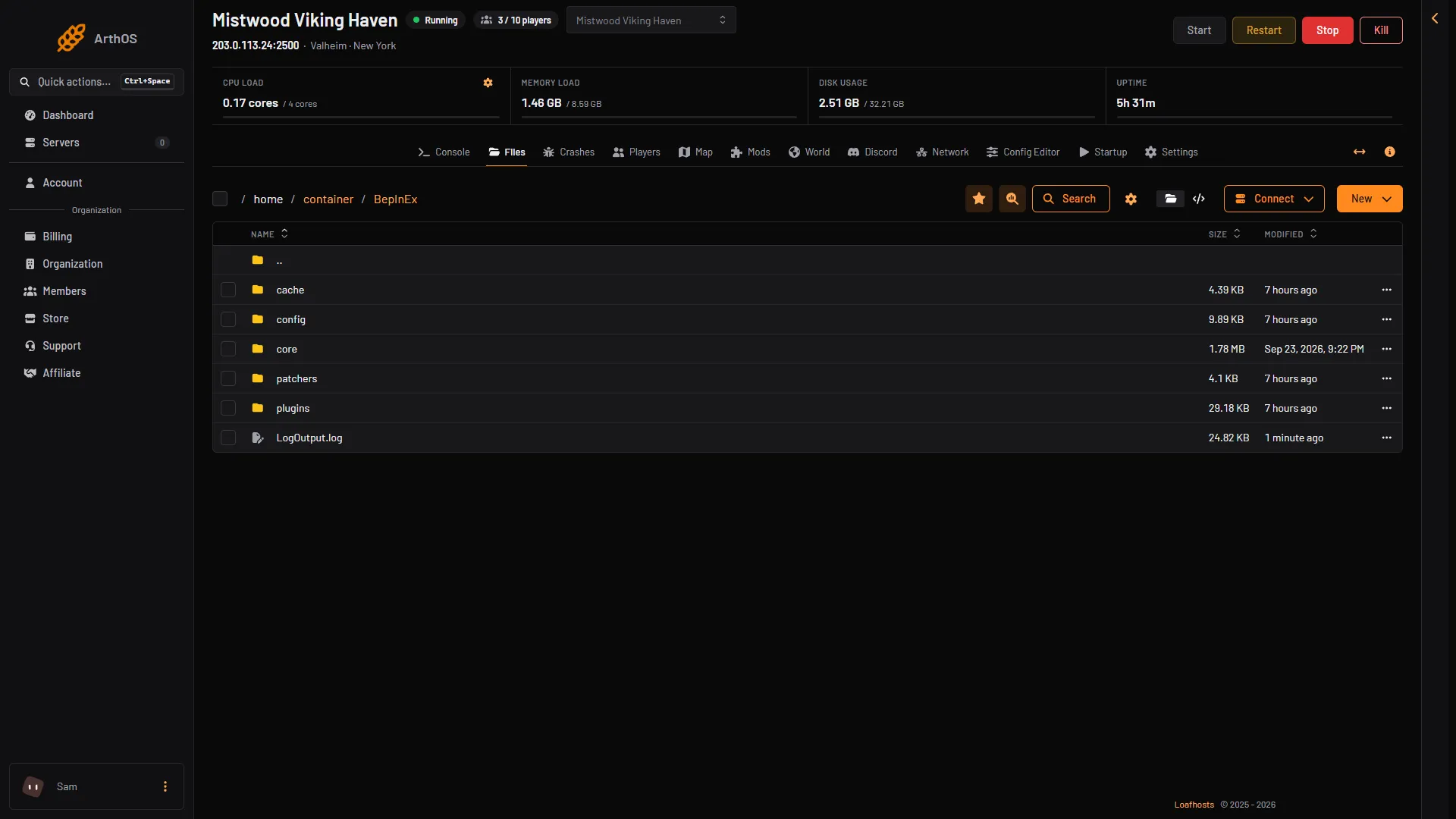Go to the container breadcrumb link
The image size is (1456, 819).
(328, 199)
